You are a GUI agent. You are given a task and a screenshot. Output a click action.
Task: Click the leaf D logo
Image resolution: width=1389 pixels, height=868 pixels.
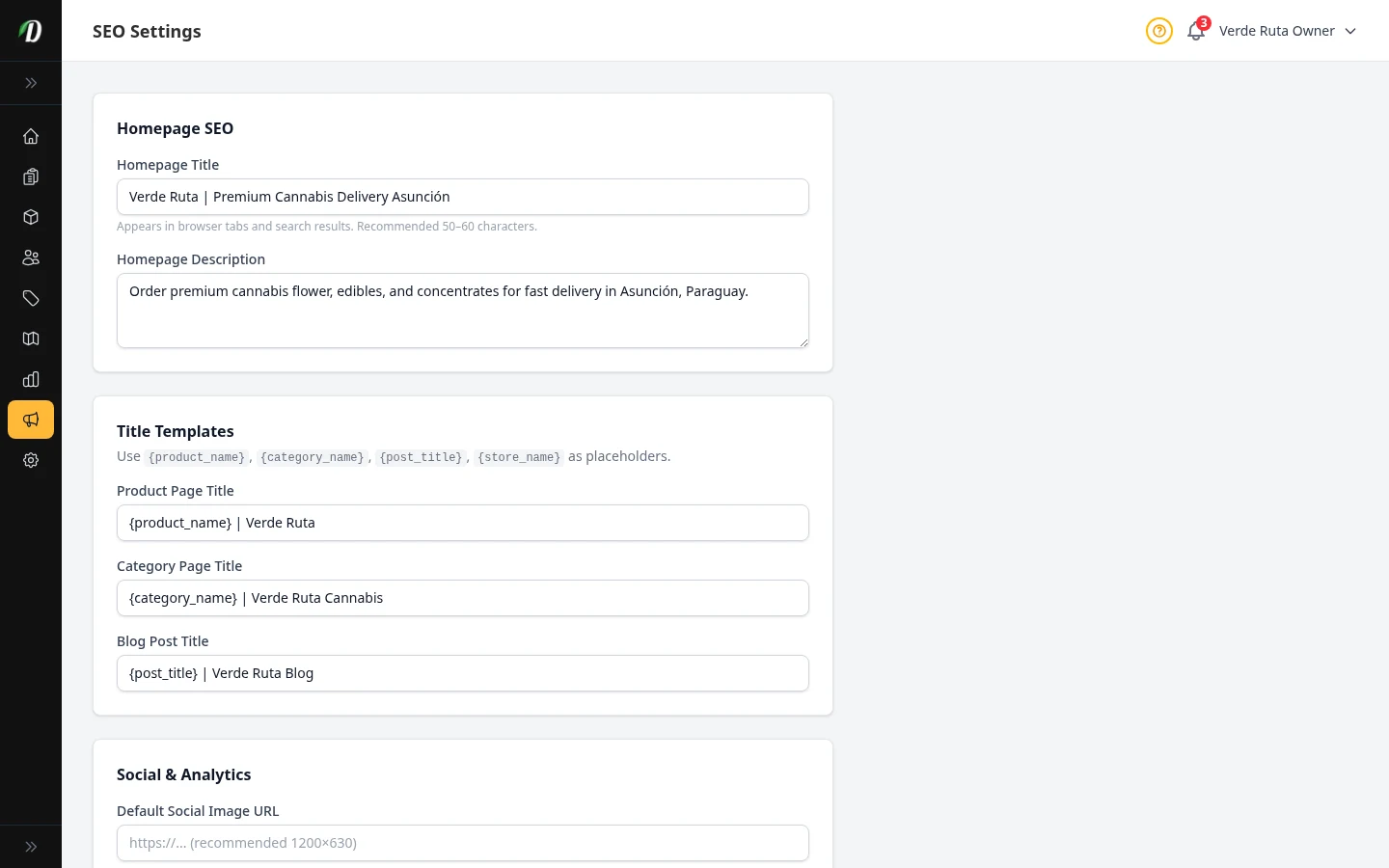(x=31, y=31)
